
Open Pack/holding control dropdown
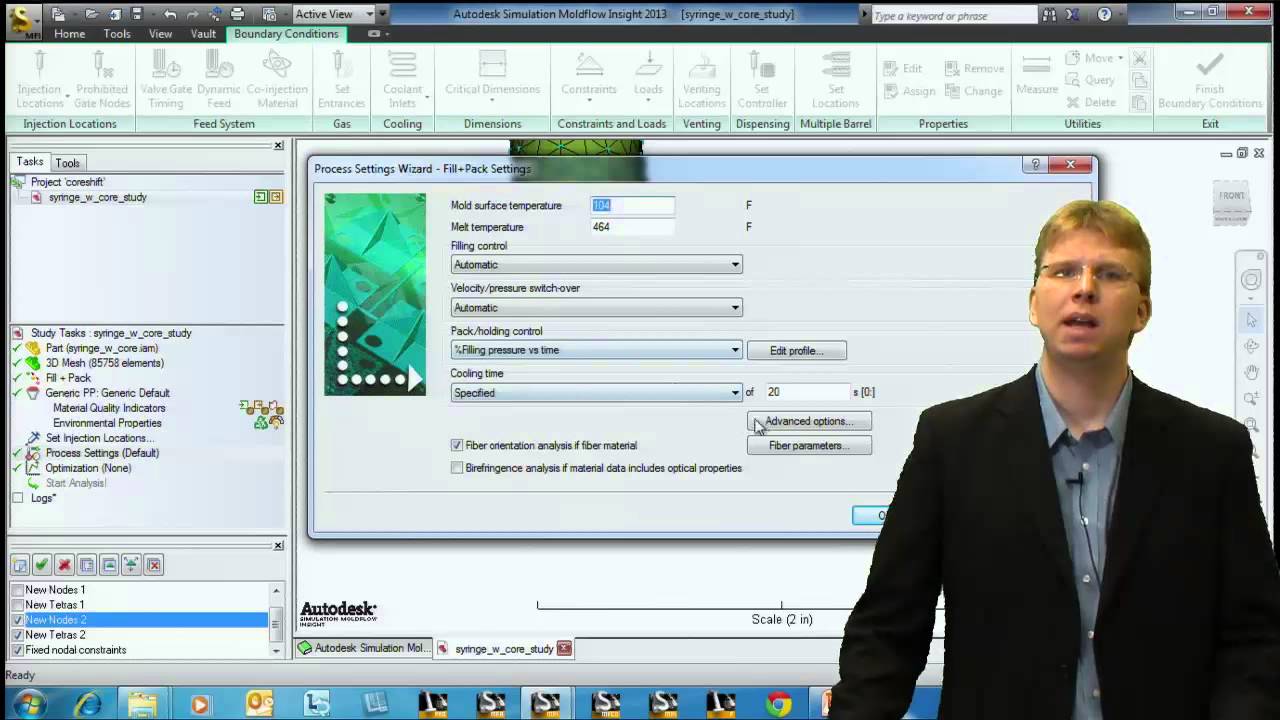(x=596, y=350)
